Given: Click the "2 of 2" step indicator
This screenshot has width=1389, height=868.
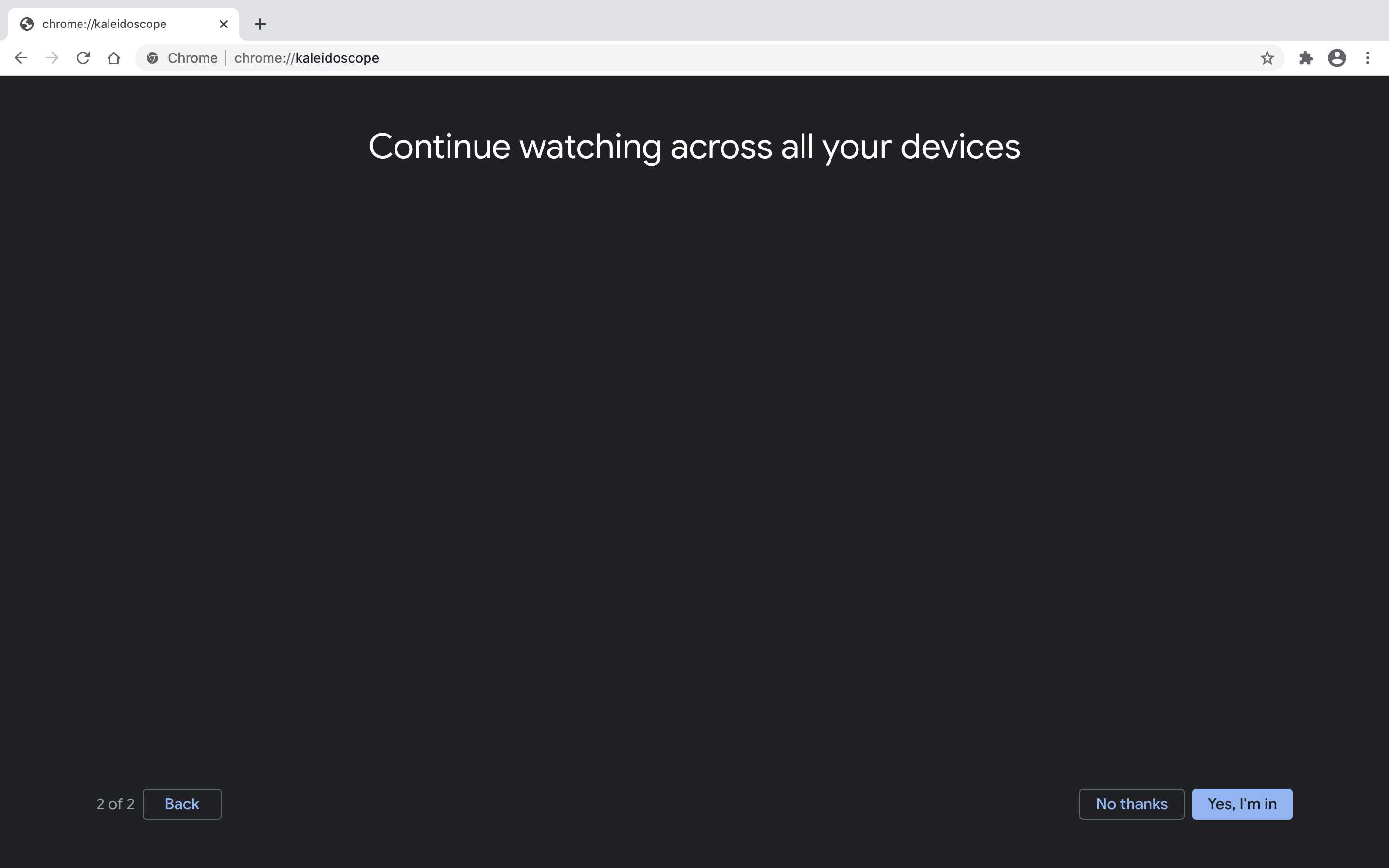Looking at the screenshot, I should (115, 804).
